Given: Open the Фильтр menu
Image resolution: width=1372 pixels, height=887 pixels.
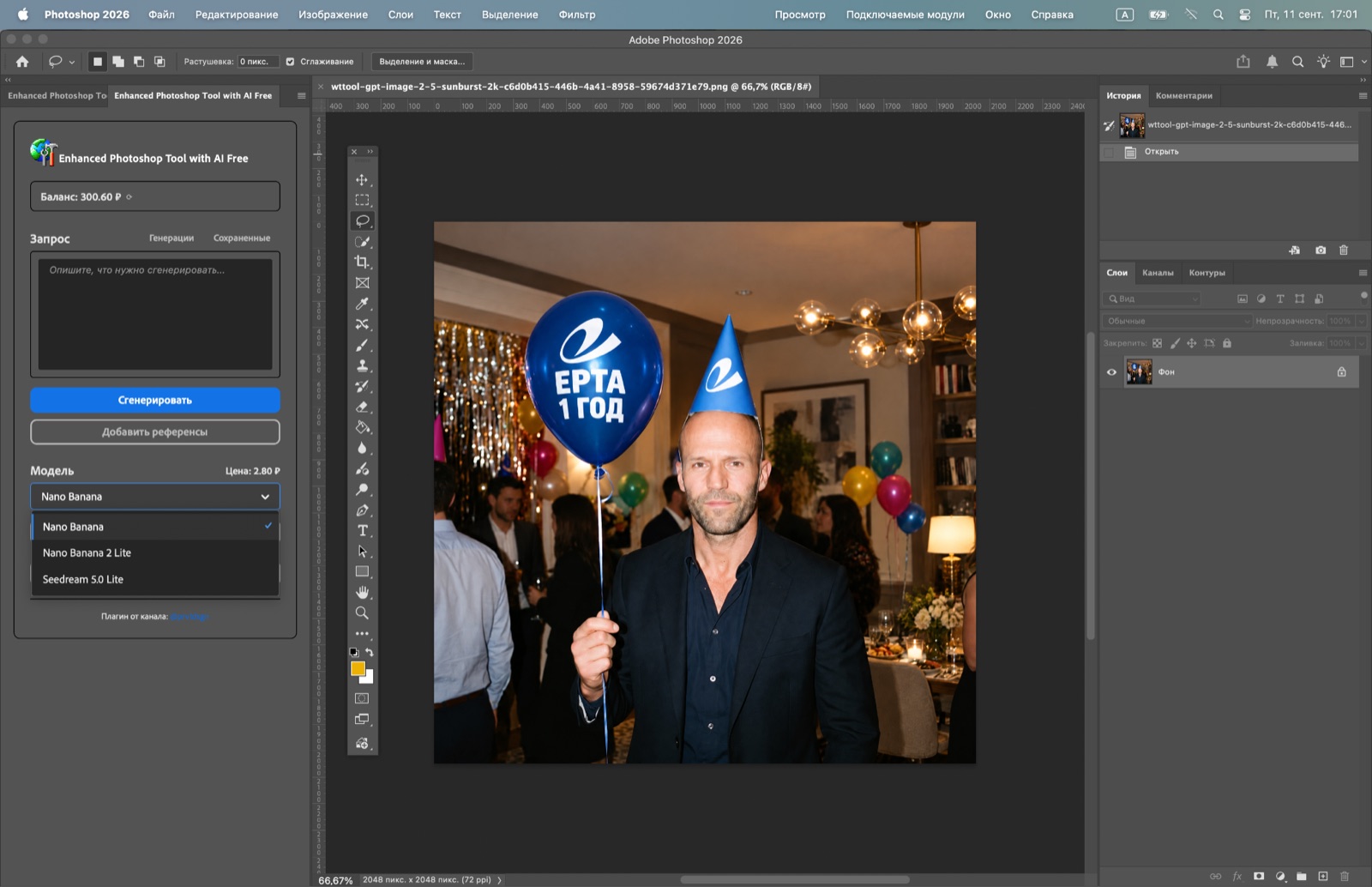Looking at the screenshot, I should (x=577, y=15).
